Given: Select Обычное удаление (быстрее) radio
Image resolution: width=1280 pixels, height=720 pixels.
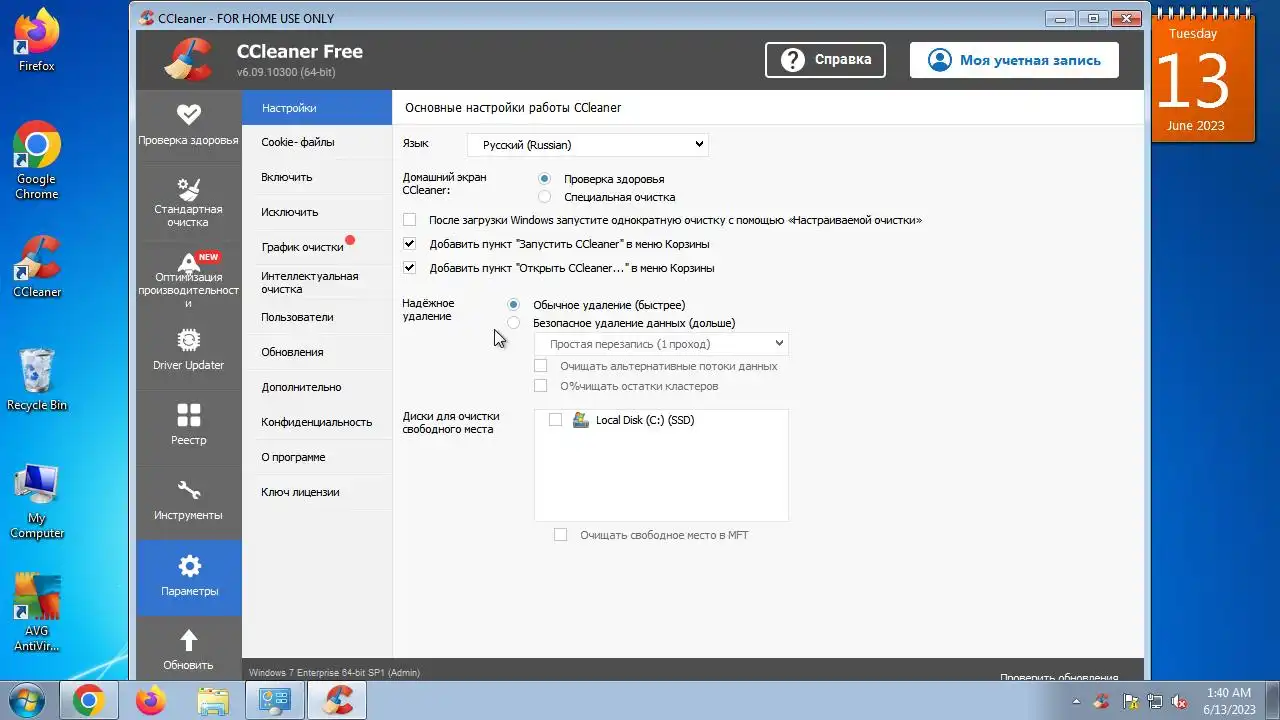Looking at the screenshot, I should pos(513,305).
